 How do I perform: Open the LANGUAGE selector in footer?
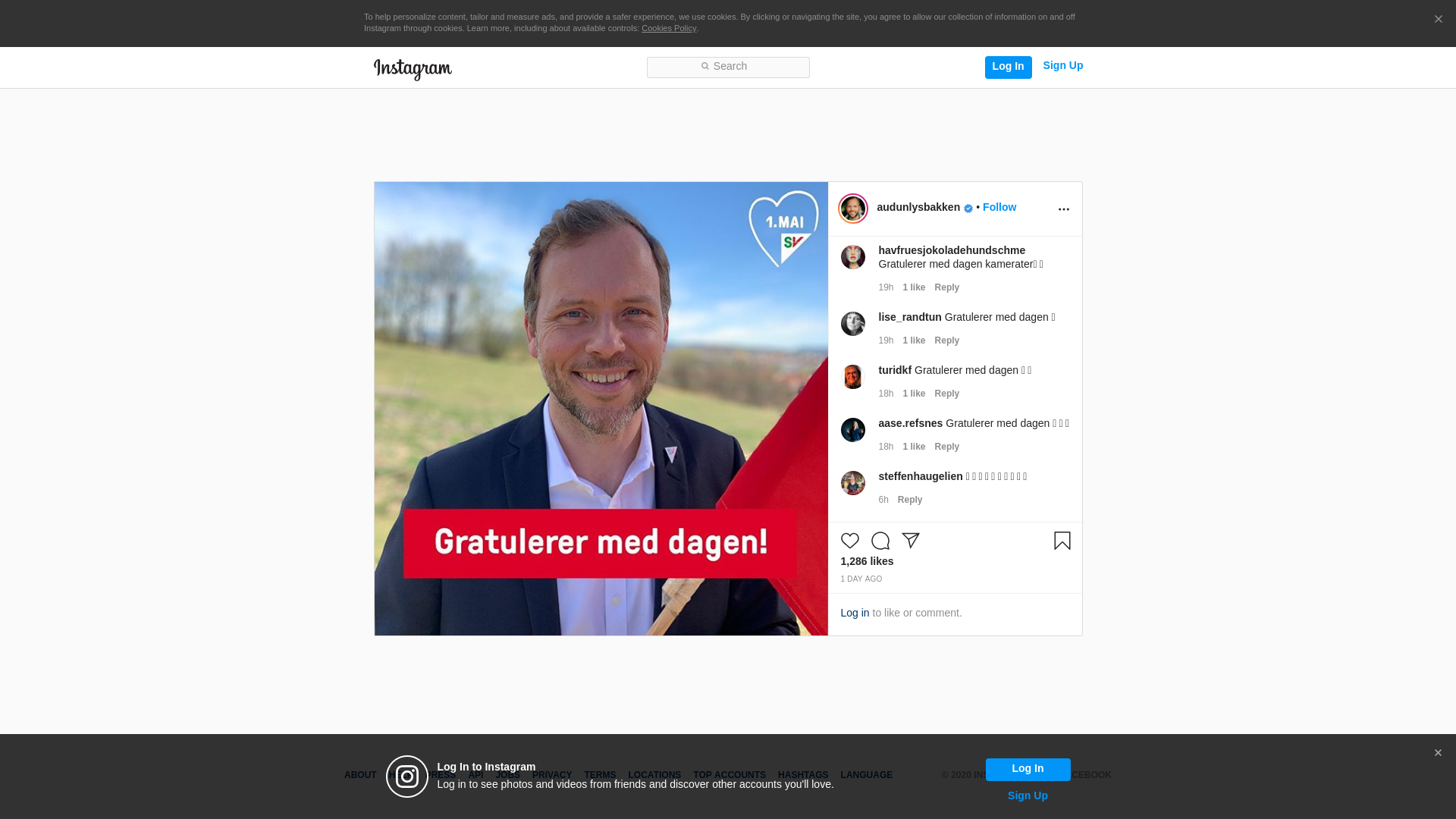pyautogui.click(x=866, y=775)
